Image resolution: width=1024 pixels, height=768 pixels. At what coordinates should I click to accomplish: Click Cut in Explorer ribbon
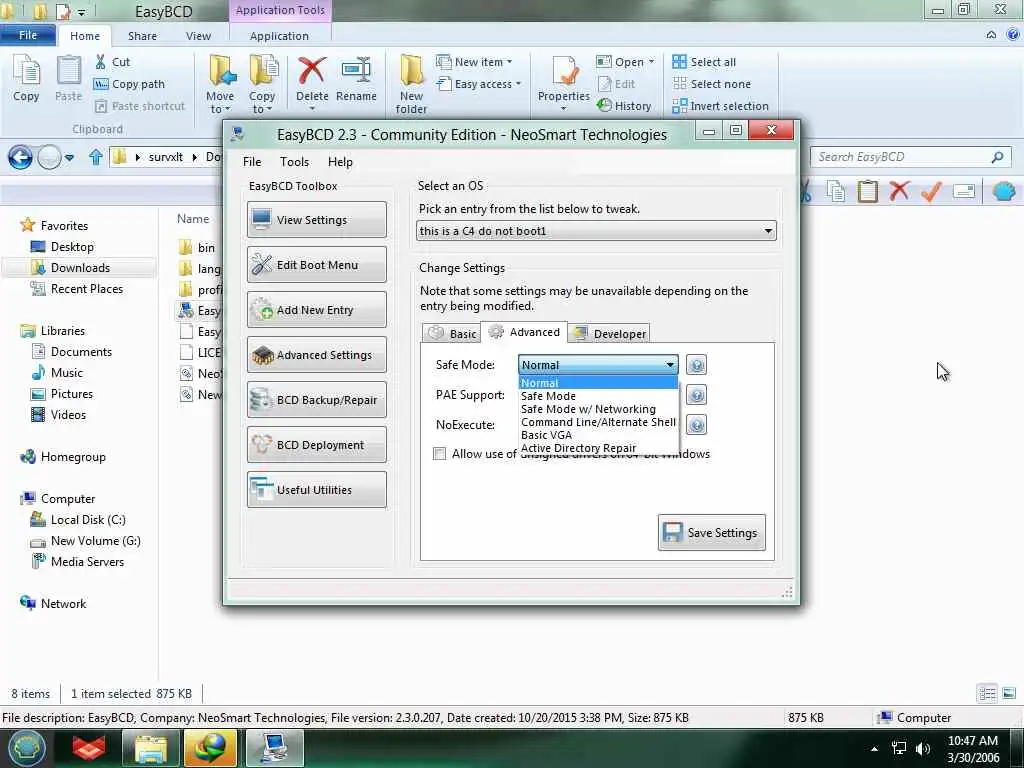click(x=112, y=62)
